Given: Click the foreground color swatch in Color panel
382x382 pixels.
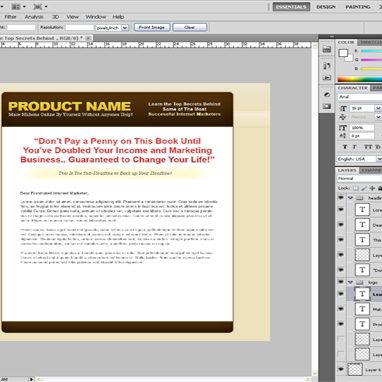Looking at the screenshot, I should pos(343,53).
